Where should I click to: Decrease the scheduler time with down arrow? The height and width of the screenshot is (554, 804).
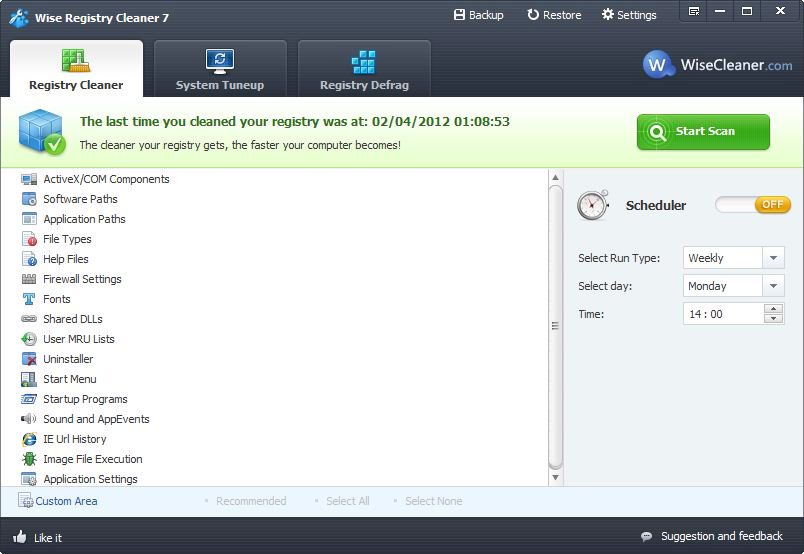[773, 319]
